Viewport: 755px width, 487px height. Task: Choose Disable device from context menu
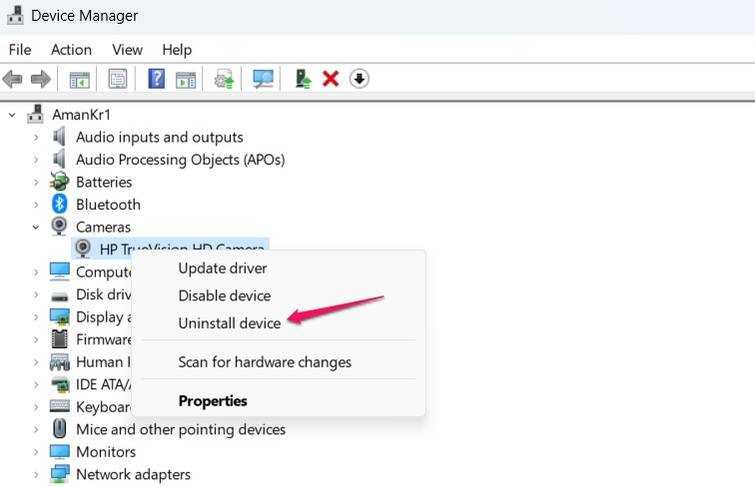[224, 295]
